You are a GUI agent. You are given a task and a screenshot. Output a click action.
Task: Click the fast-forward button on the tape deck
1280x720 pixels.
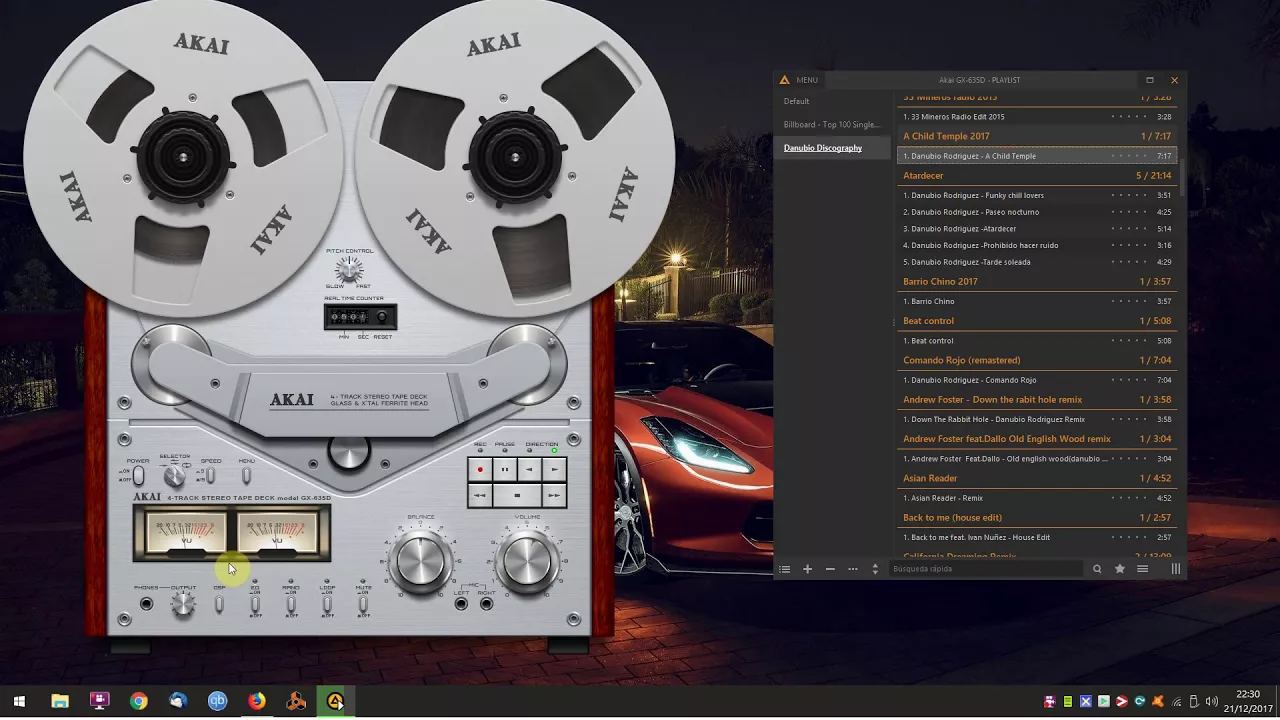click(x=554, y=494)
